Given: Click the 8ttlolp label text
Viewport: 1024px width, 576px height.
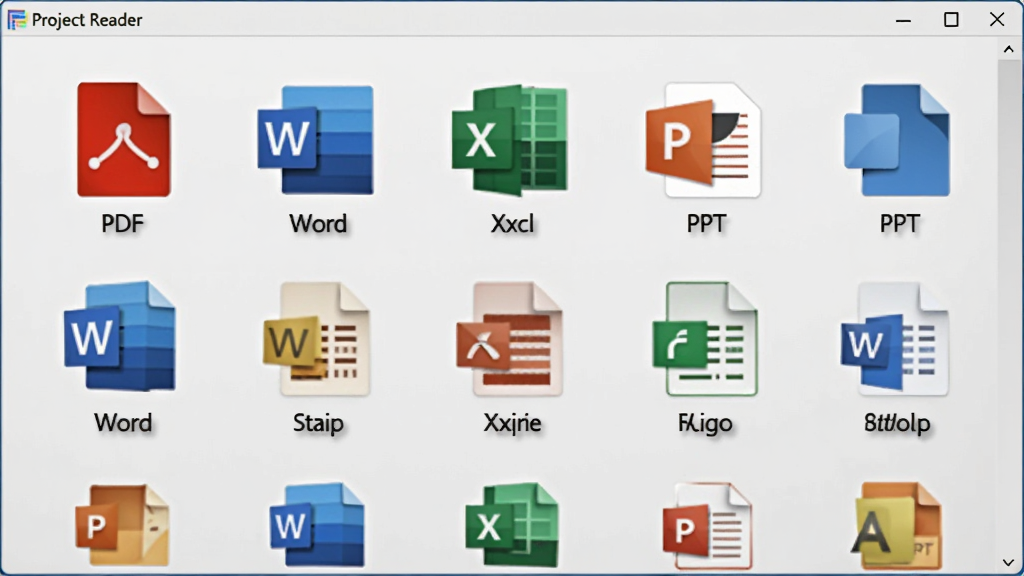Looking at the screenshot, I should tap(897, 423).
